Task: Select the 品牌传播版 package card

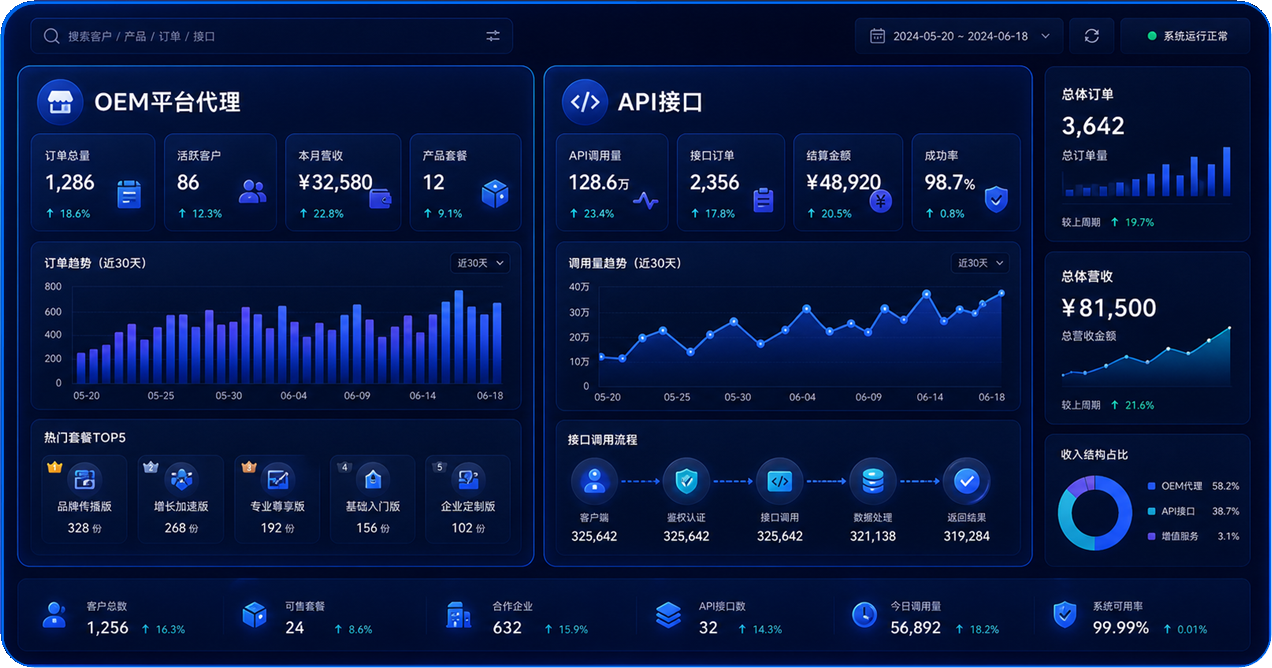Action: [x=84, y=499]
